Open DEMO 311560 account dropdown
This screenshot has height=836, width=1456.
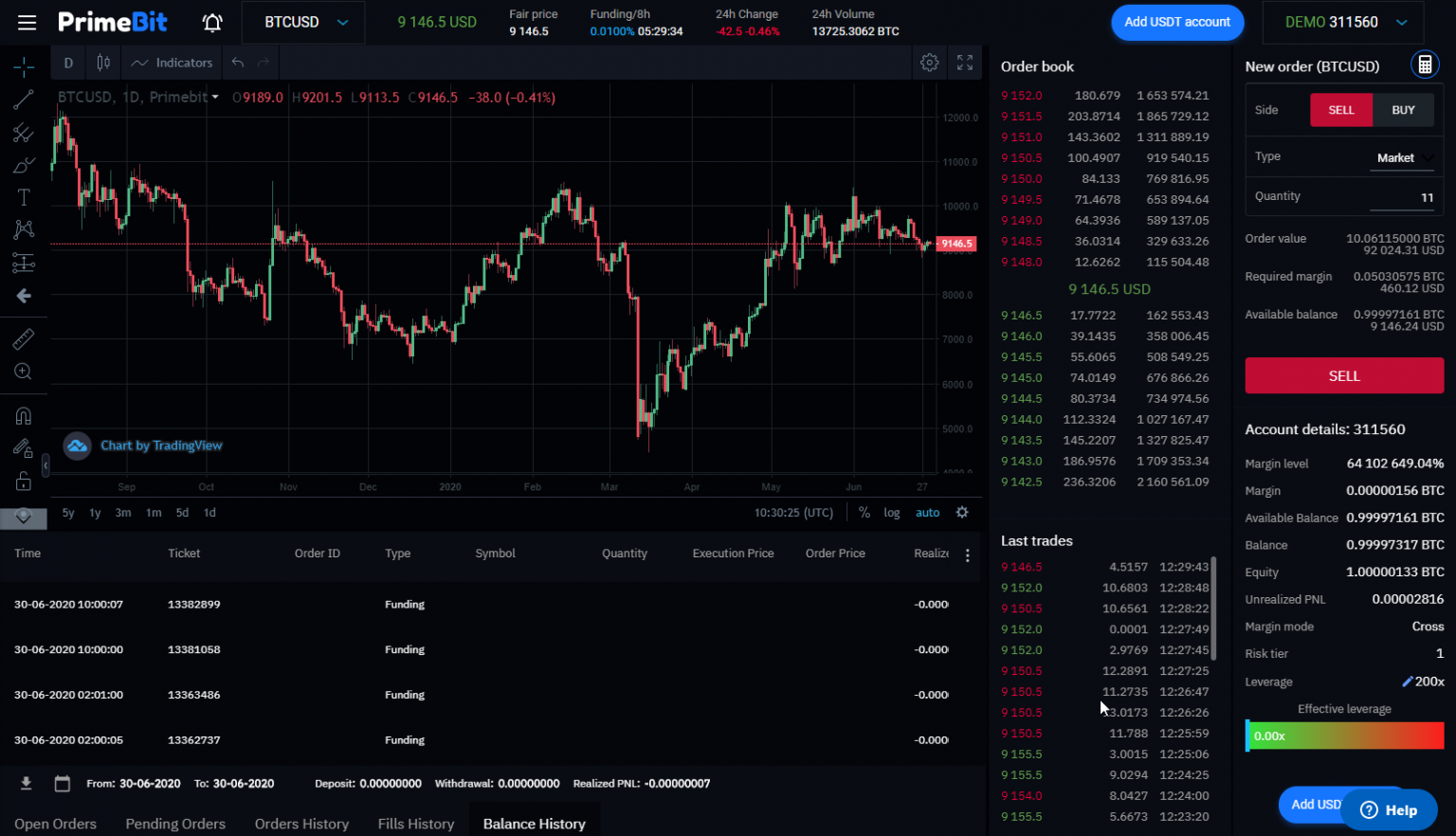coord(1342,22)
